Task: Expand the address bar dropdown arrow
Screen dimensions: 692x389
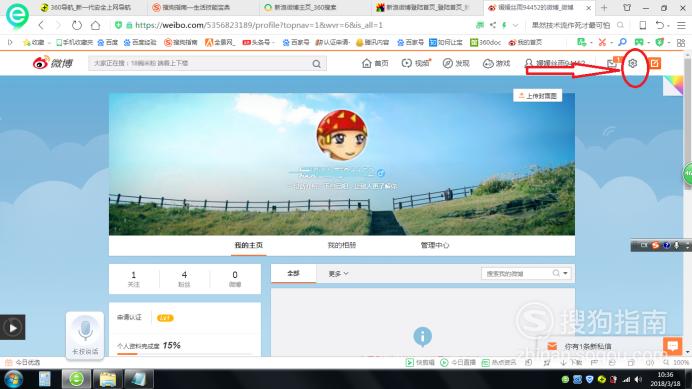Action: point(515,25)
